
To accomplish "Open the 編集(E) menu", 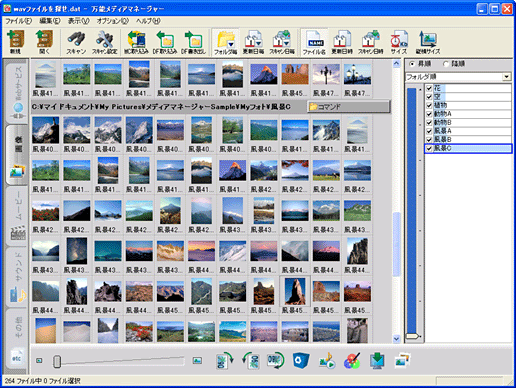I will pos(50,21).
